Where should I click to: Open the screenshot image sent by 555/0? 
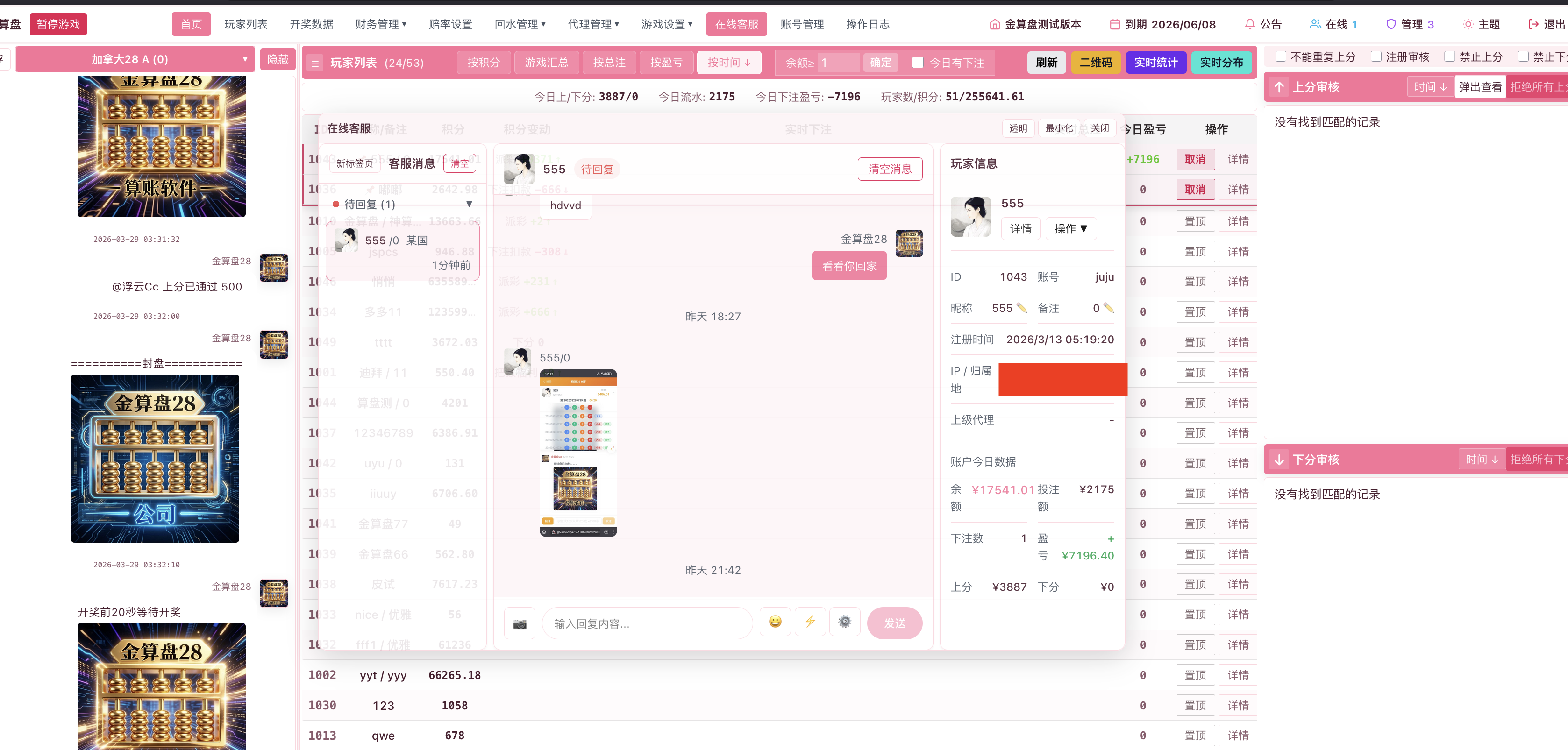pyautogui.click(x=578, y=453)
